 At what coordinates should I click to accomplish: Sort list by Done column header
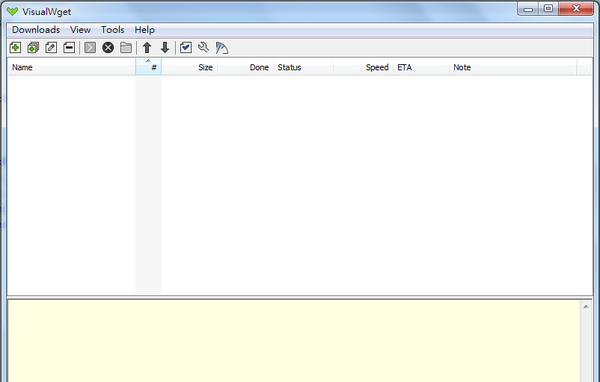(245, 67)
